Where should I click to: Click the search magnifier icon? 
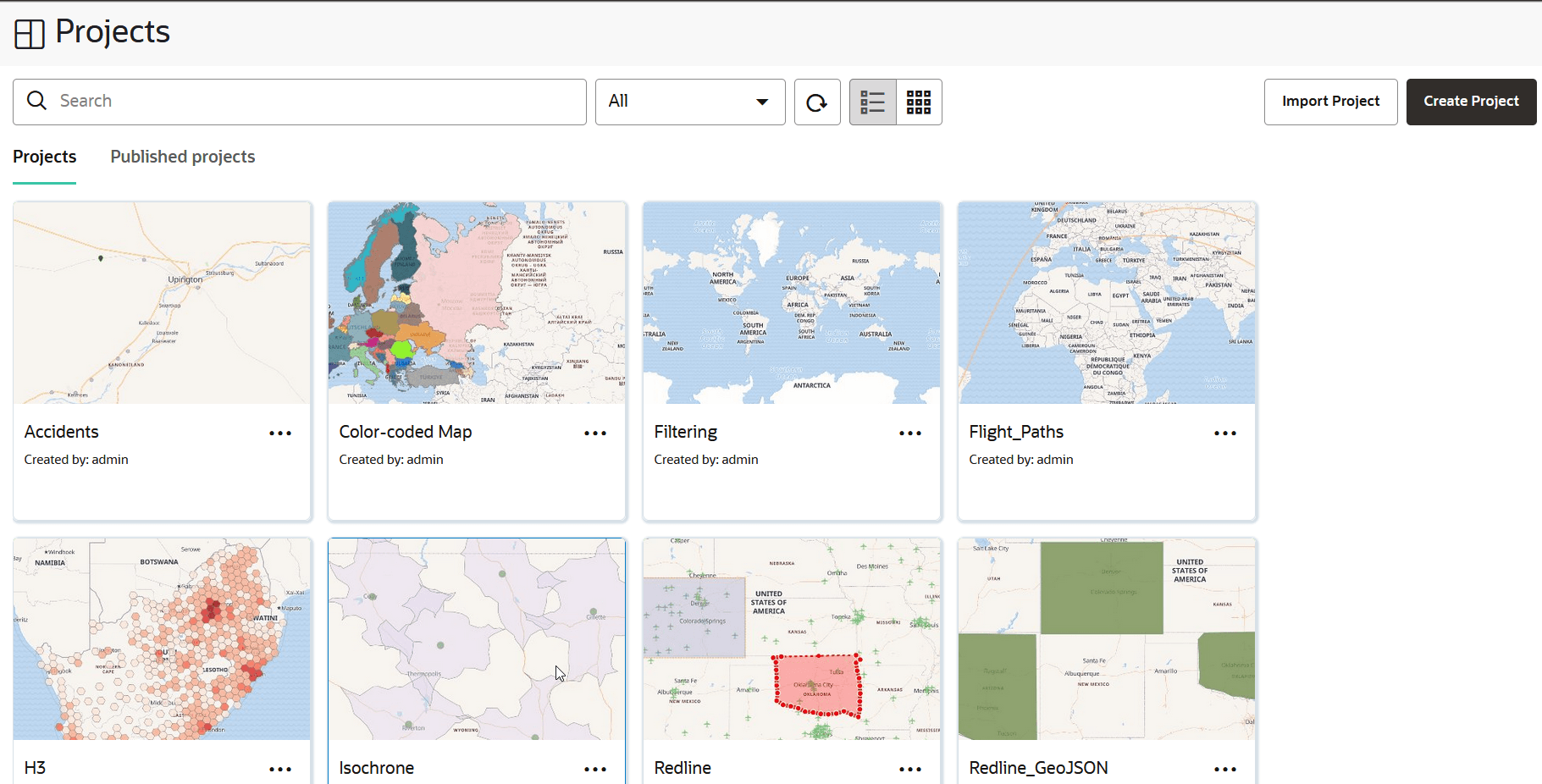click(37, 100)
